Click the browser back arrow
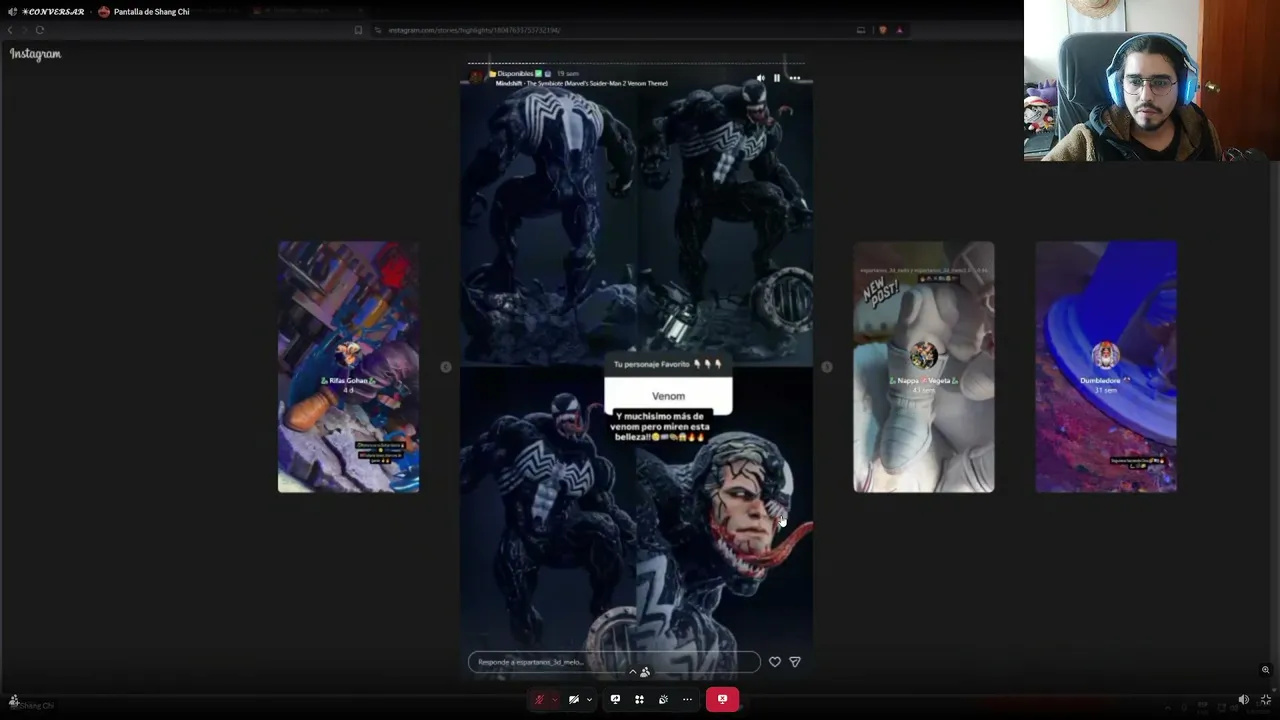This screenshot has height=720, width=1280. [10, 30]
